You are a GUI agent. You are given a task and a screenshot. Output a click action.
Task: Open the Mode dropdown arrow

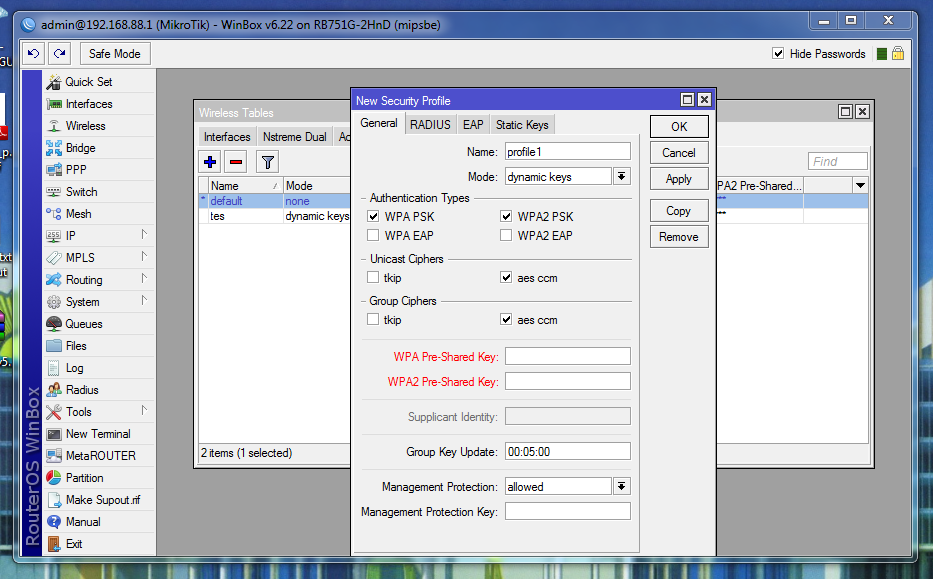click(621, 177)
